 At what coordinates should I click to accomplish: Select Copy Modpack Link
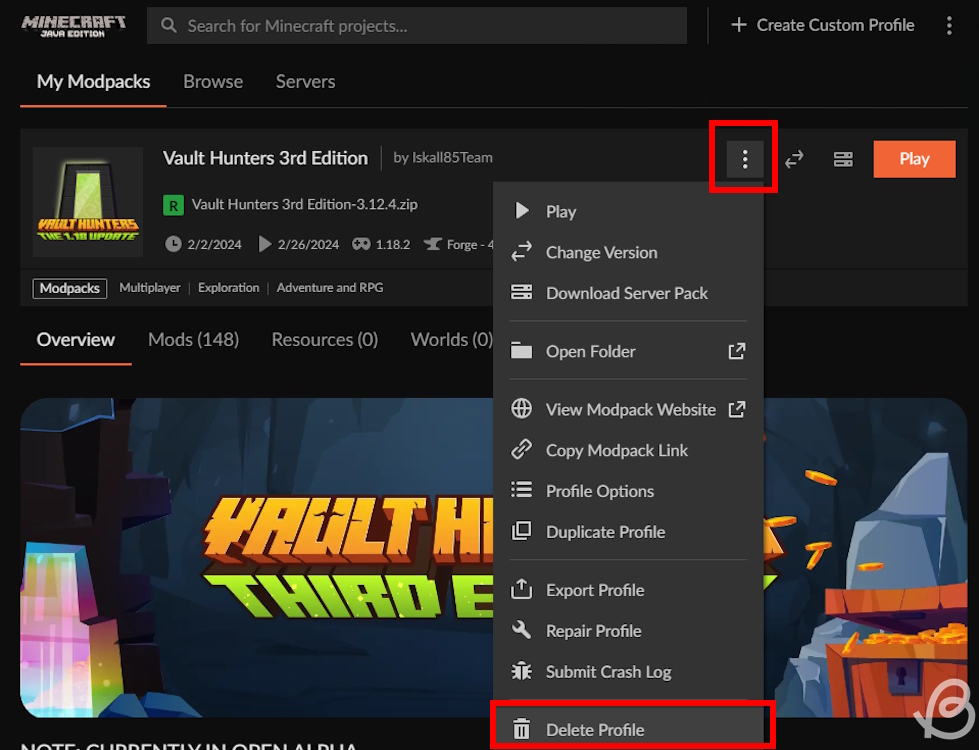[x=616, y=450]
